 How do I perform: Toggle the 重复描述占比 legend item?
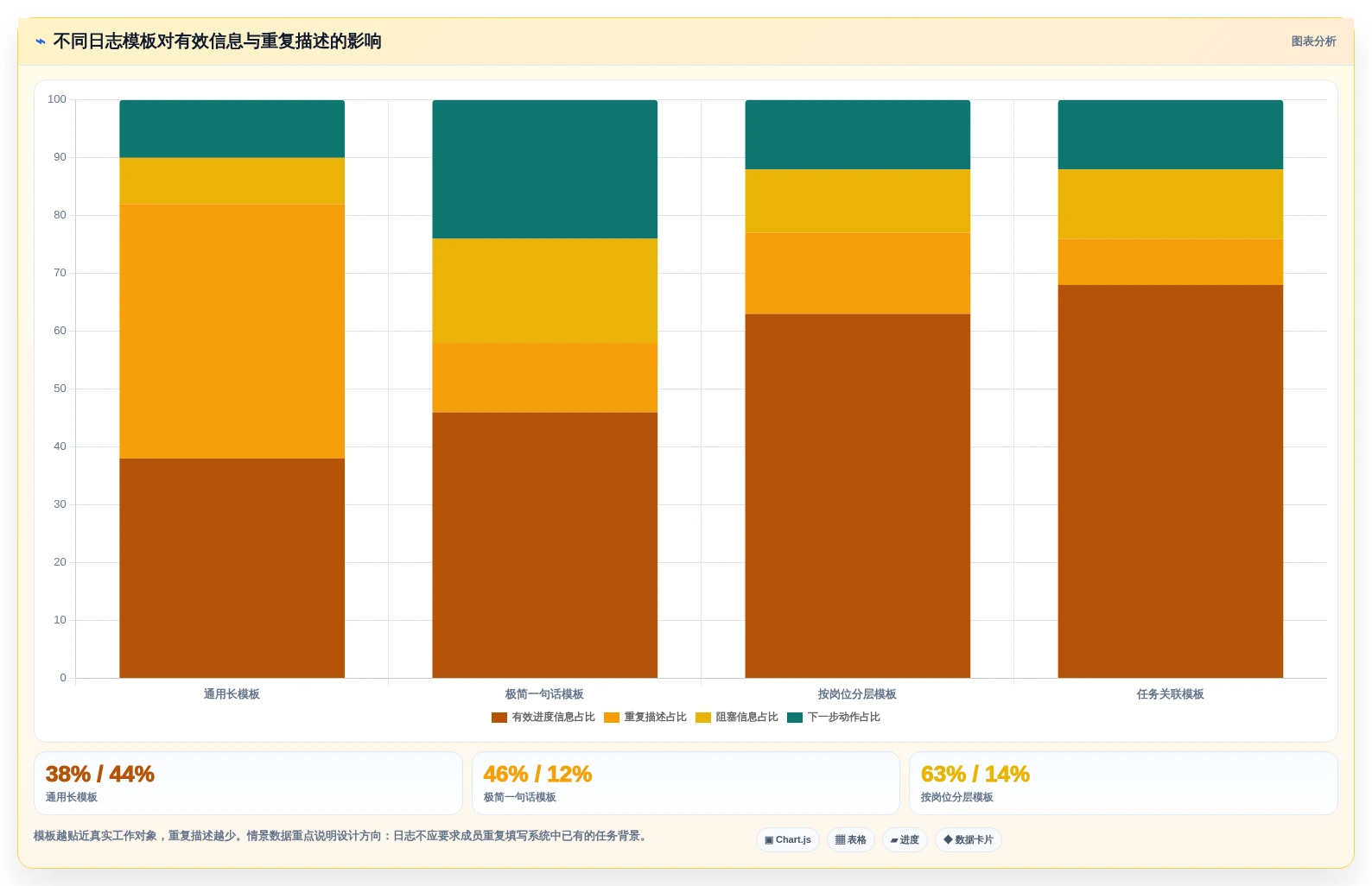(645, 717)
